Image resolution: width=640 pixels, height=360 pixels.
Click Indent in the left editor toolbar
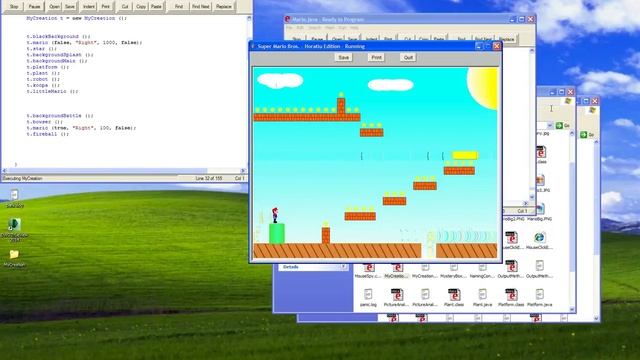(89, 7)
